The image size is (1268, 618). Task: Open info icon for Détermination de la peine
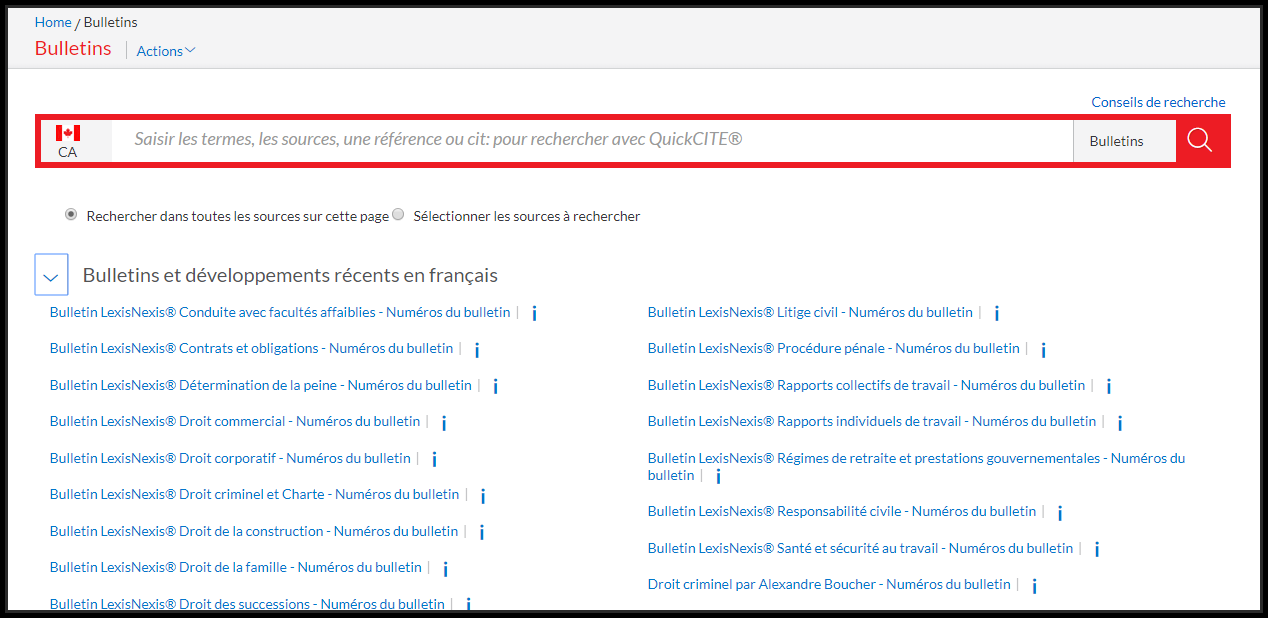[x=496, y=386]
